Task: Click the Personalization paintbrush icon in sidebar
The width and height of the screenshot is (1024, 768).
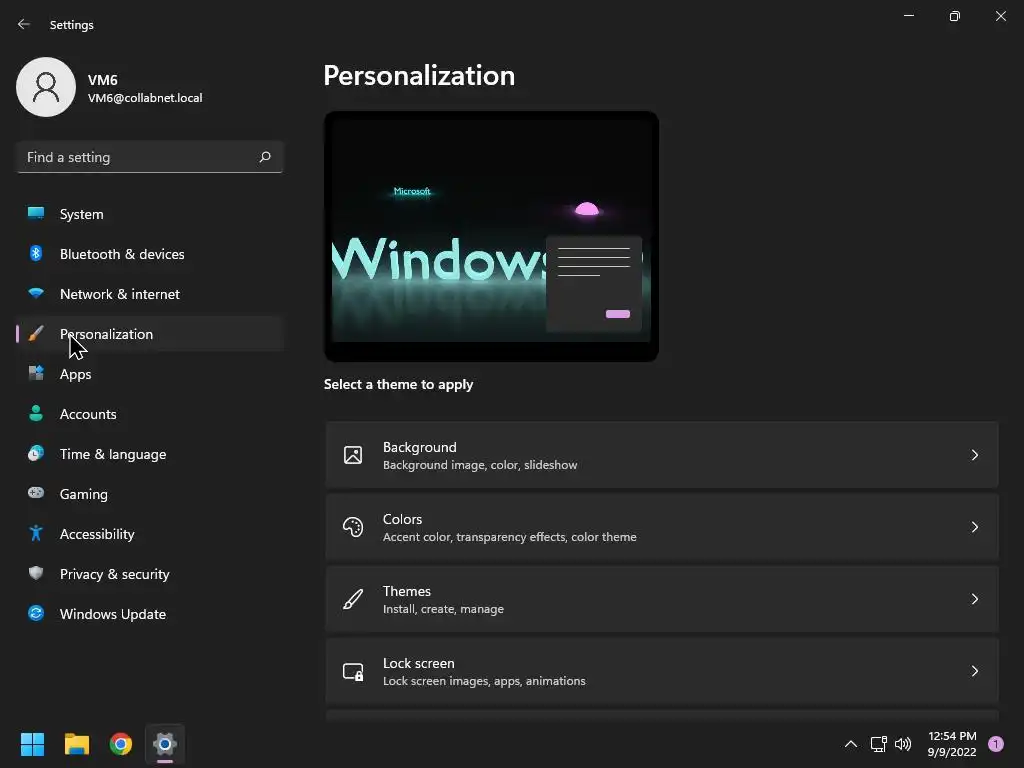Action: (x=36, y=333)
